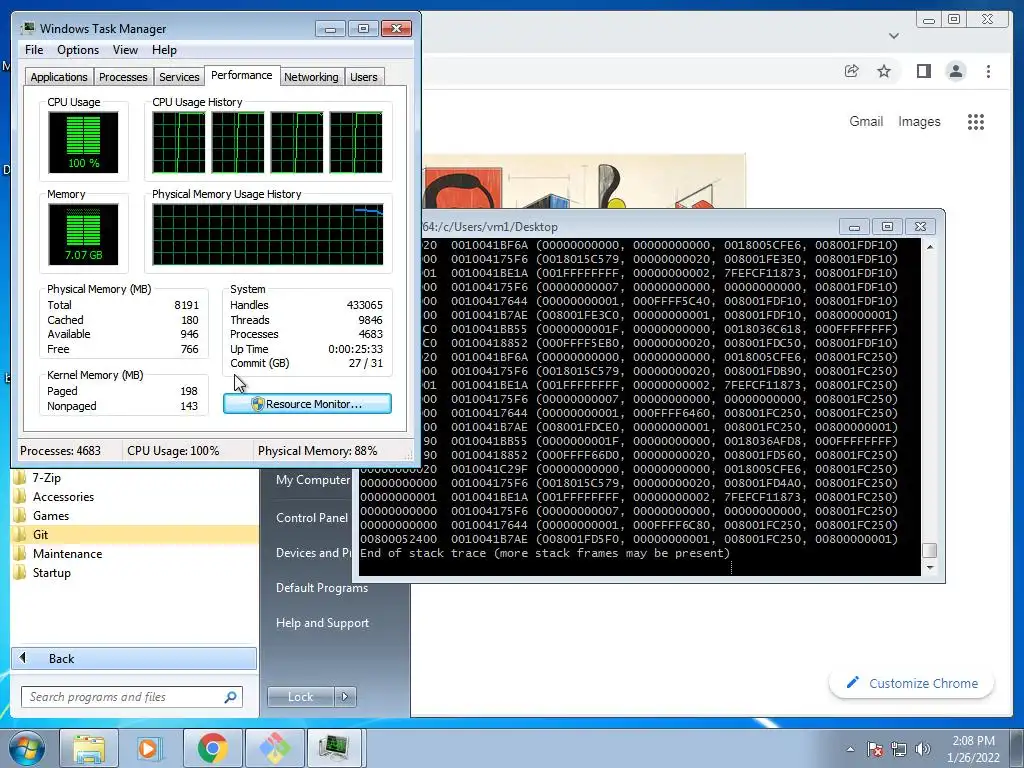Select Task Manager taskbar icon

[x=334, y=748]
